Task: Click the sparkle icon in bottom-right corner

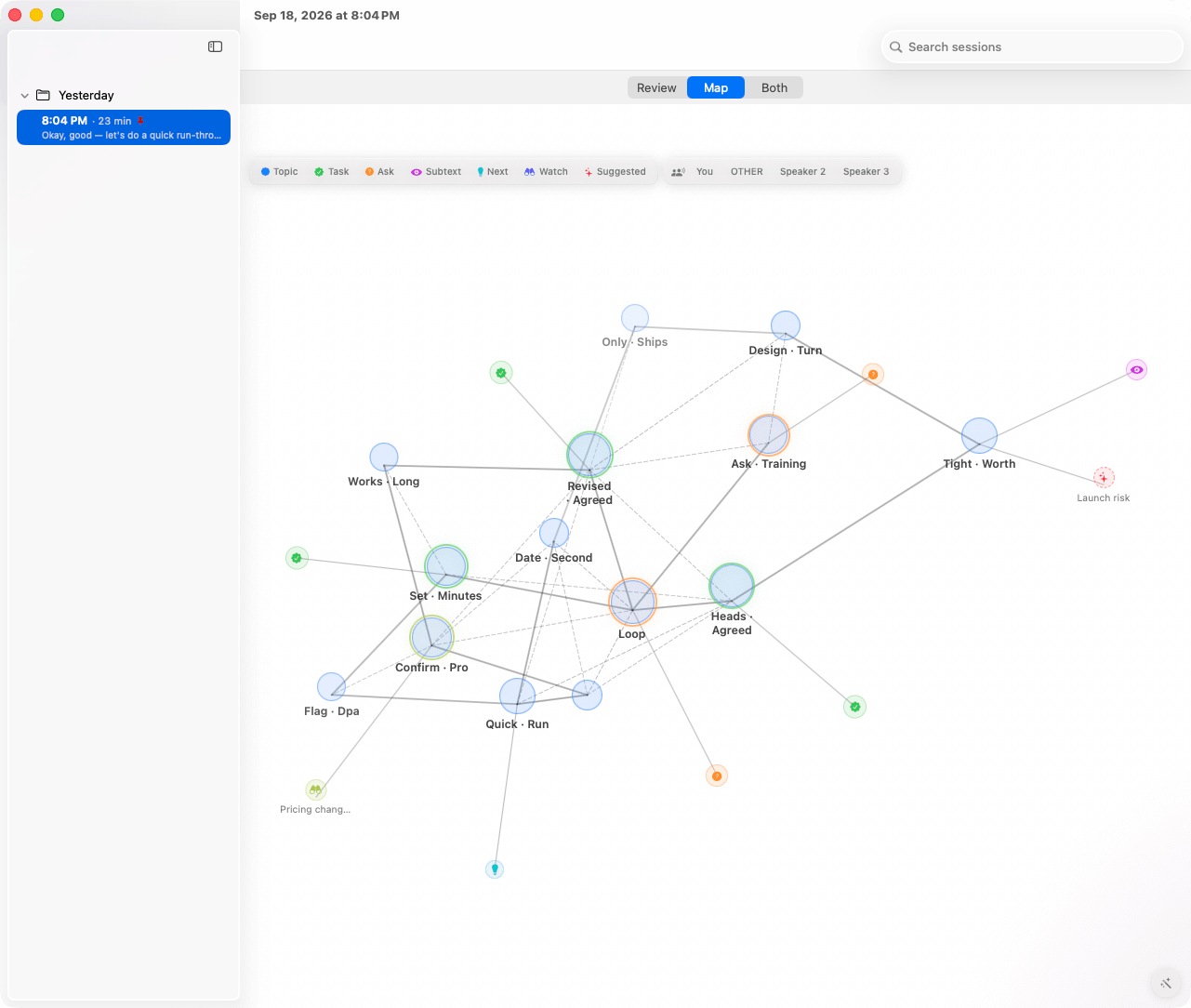Action: [x=1166, y=983]
